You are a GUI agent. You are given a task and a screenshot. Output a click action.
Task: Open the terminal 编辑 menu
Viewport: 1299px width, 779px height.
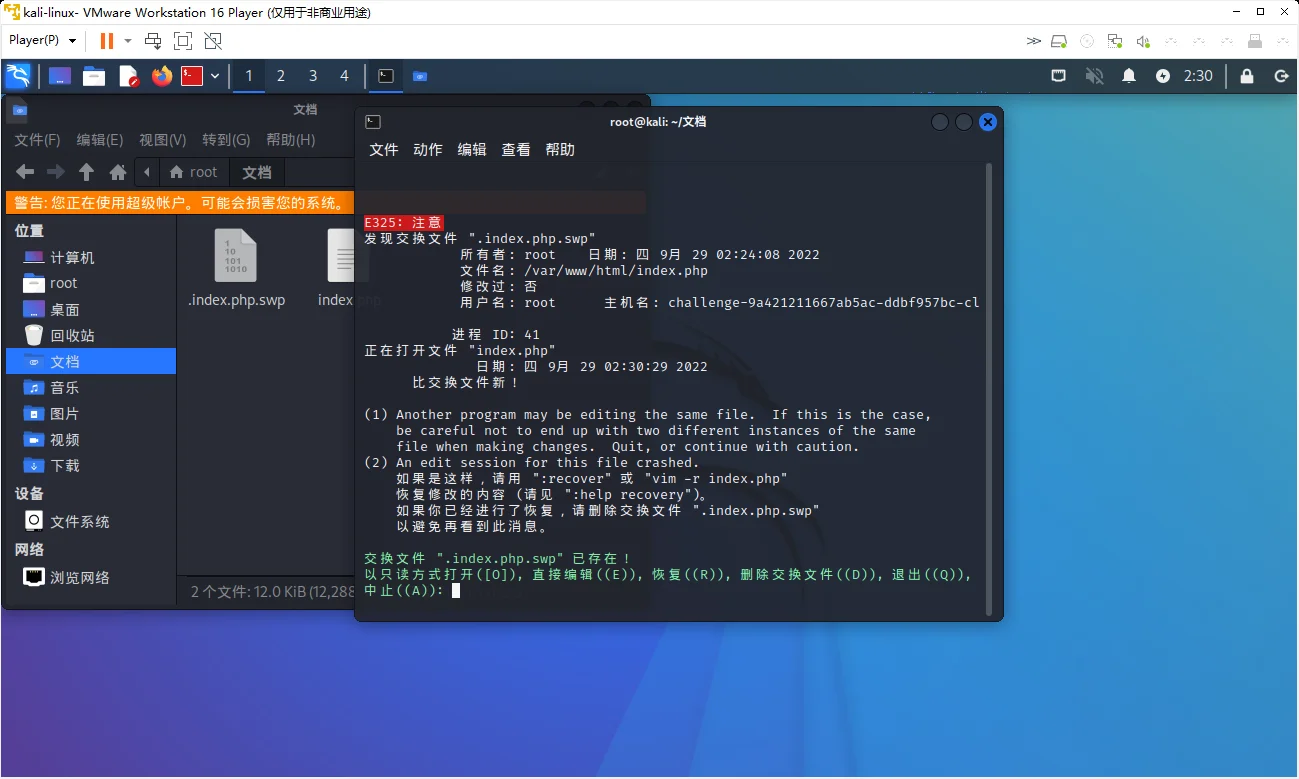click(472, 150)
